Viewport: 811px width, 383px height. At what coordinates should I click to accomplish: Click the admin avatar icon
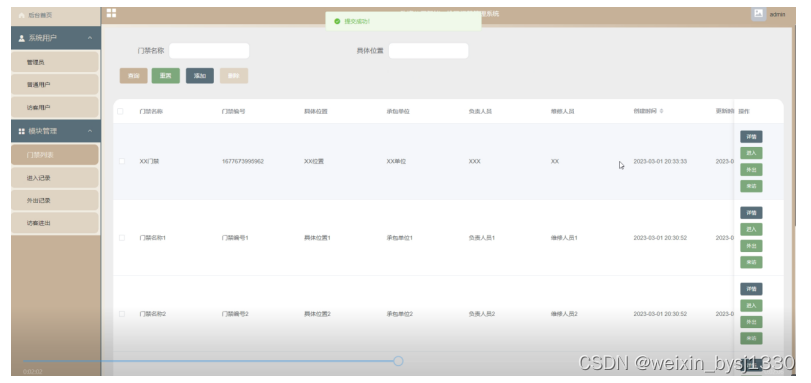(758, 14)
